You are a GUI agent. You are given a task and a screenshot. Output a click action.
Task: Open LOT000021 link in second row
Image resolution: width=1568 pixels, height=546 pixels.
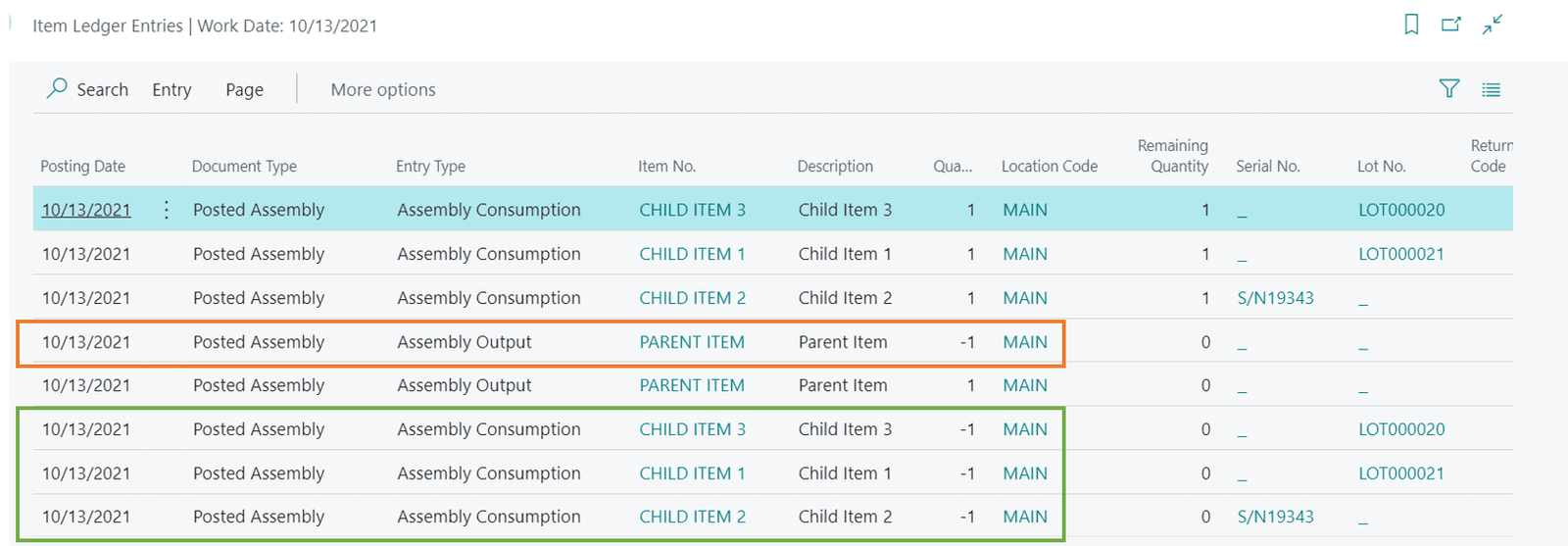1400,254
